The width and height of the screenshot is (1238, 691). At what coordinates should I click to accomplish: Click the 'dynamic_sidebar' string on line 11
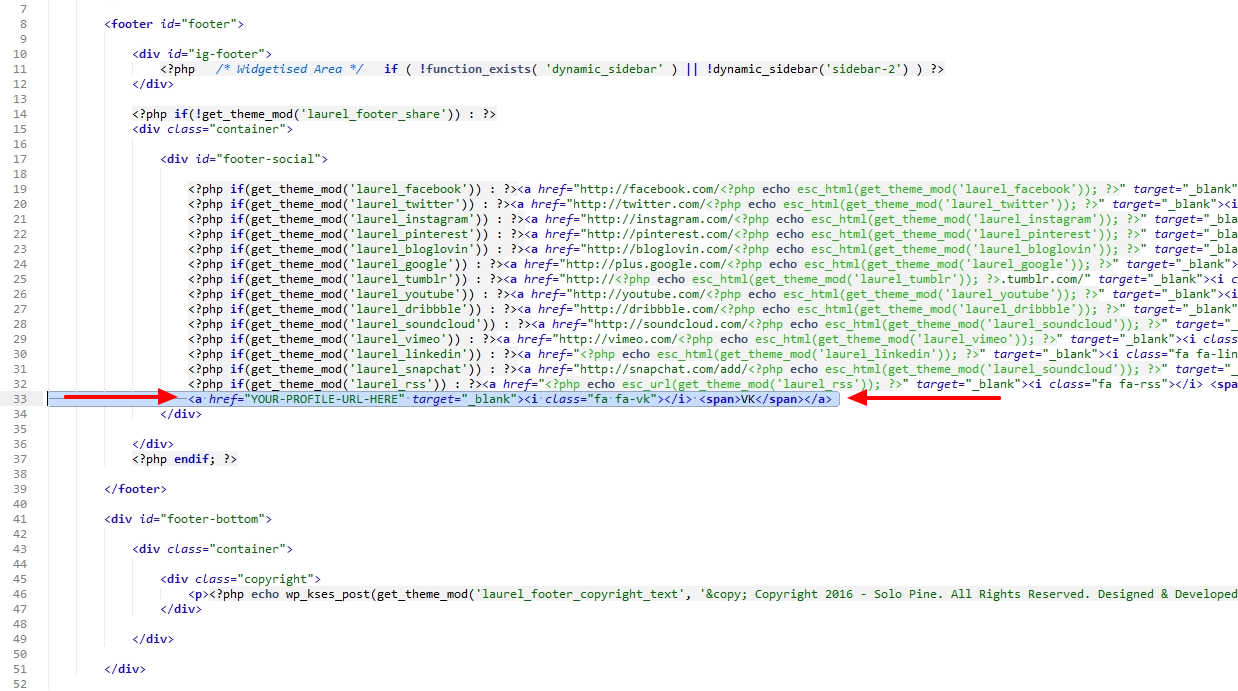tap(605, 69)
